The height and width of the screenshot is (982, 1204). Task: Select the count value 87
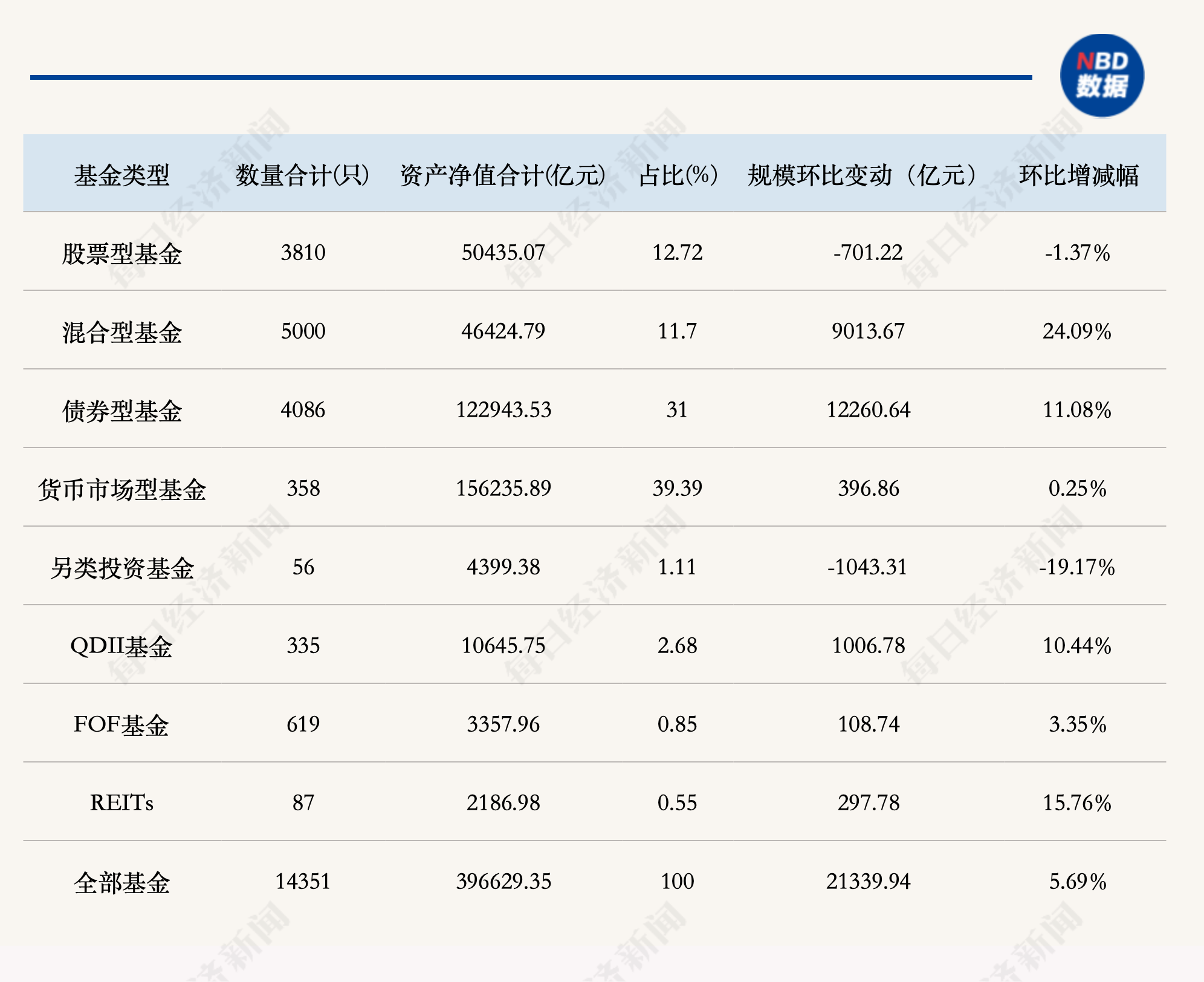pyautogui.click(x=303, y=802)
